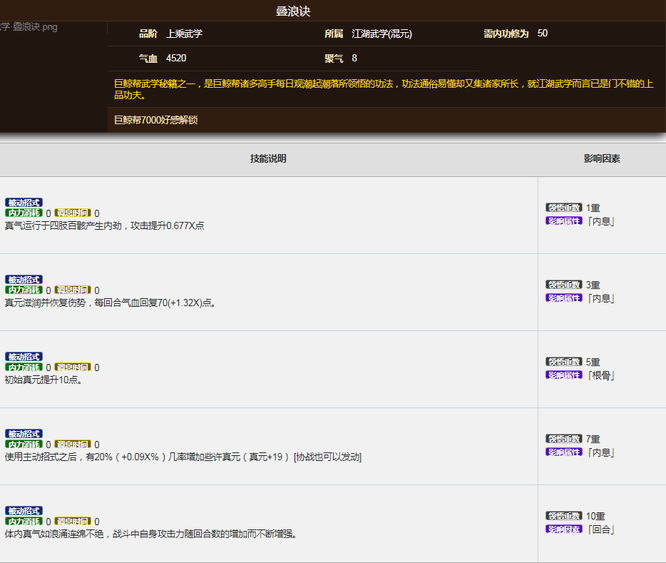
Task: Click the purple badge beside 「回合」
Action: pyautogui.click(x=564, y=529)
